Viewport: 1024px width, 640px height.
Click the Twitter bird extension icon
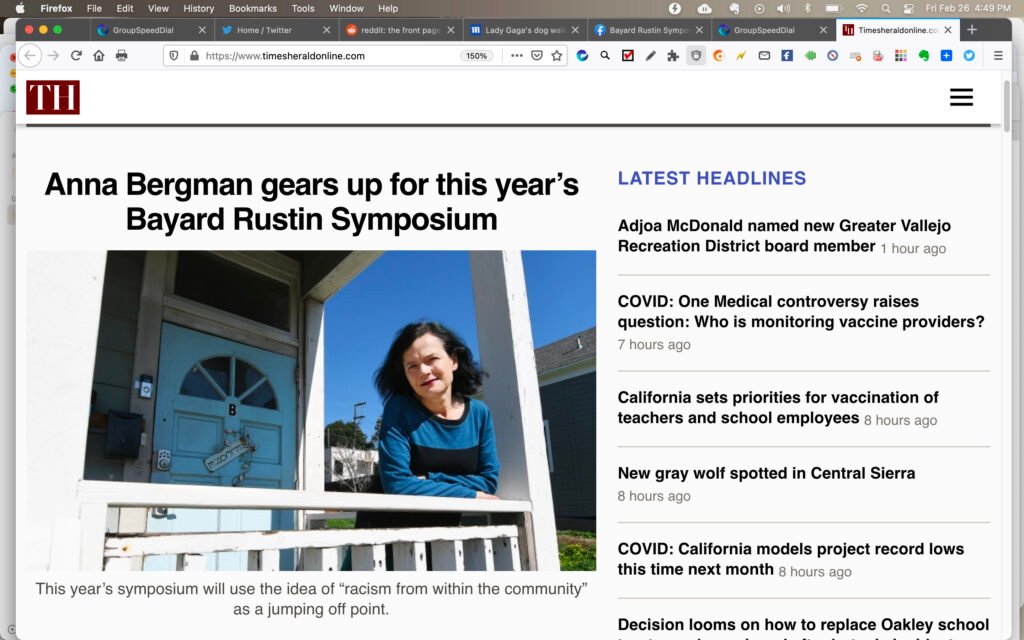click(x=969, y=56)
